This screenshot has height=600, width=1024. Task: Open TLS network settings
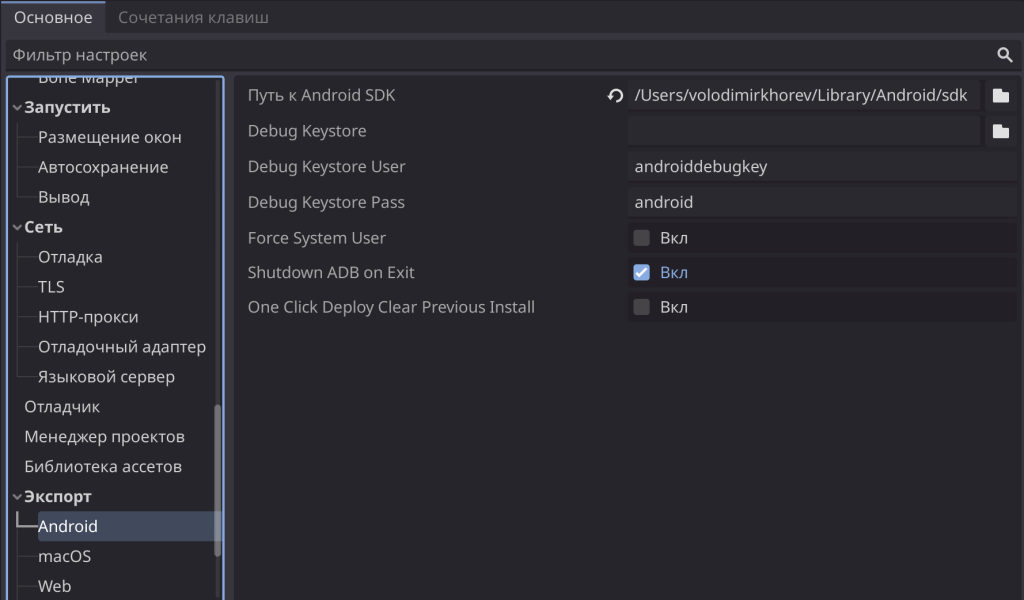(x=51, y=287)
